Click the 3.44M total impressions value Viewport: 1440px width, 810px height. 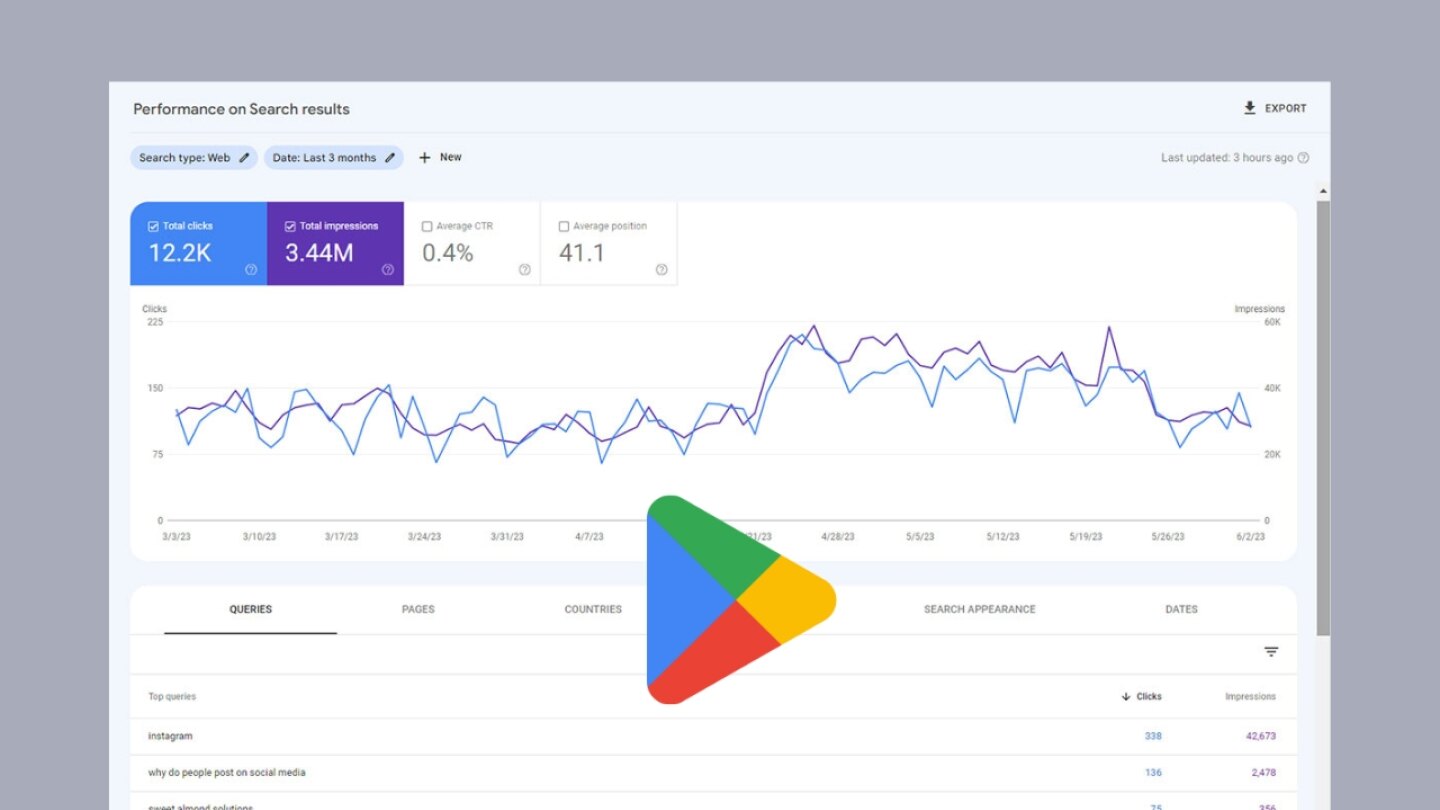tap(319, 253)
